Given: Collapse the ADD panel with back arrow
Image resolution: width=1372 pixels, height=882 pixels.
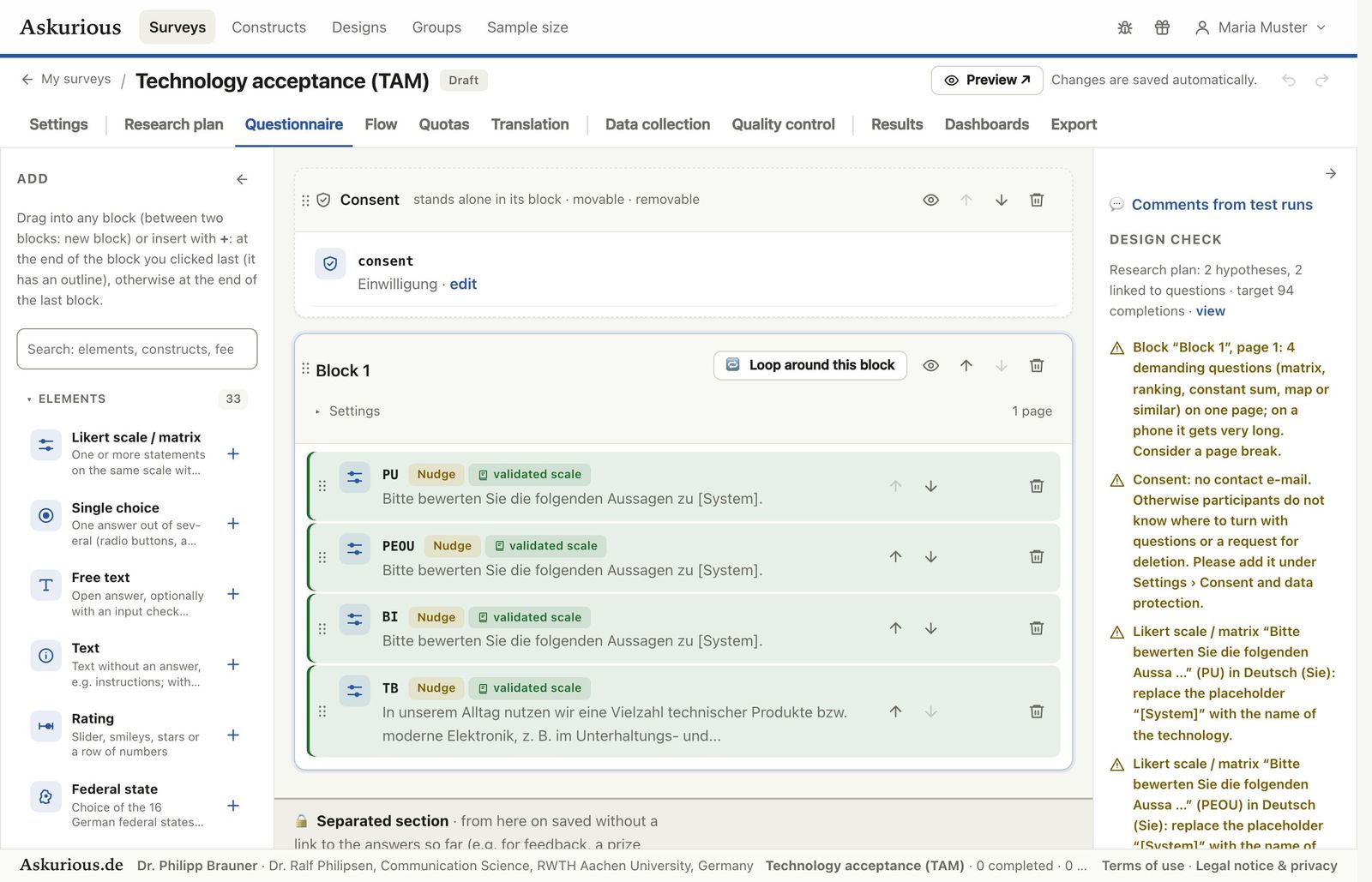Looking at the screenshot, I should (x=242, y=179).
